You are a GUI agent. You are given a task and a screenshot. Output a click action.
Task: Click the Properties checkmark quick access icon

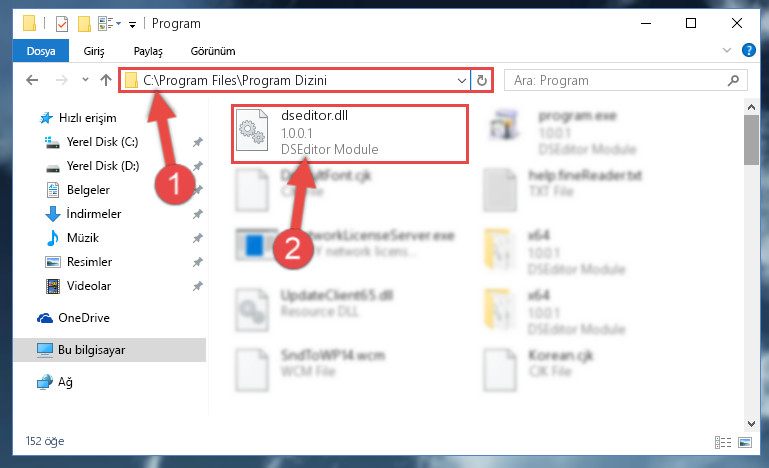pyautogui.click(x=62, y=24)
